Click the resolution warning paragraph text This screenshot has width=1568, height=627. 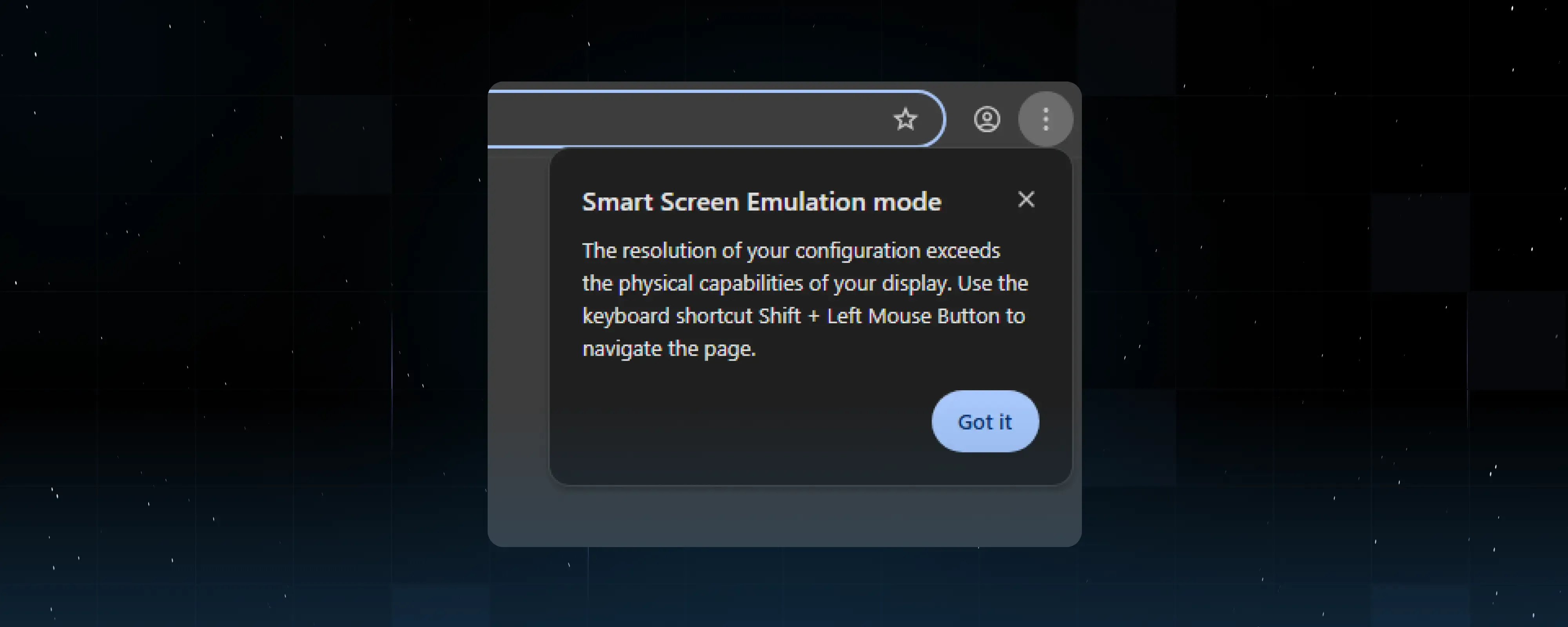pyautogui.click(x=805, y=299)
